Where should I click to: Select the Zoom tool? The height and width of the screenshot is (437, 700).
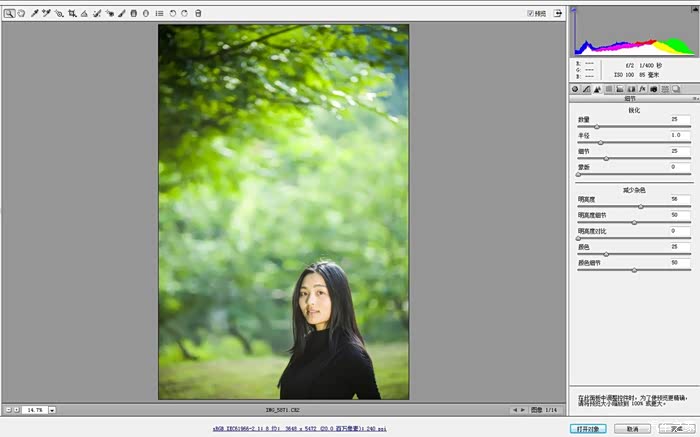tap(9, 13)
